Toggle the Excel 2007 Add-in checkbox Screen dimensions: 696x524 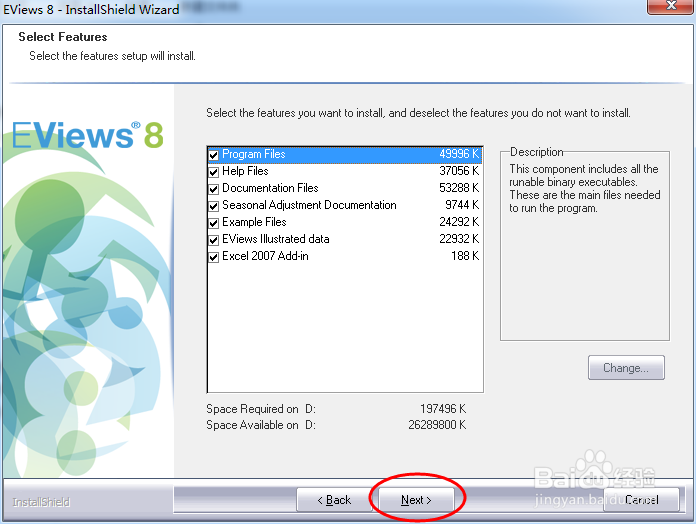click(214, 256)
